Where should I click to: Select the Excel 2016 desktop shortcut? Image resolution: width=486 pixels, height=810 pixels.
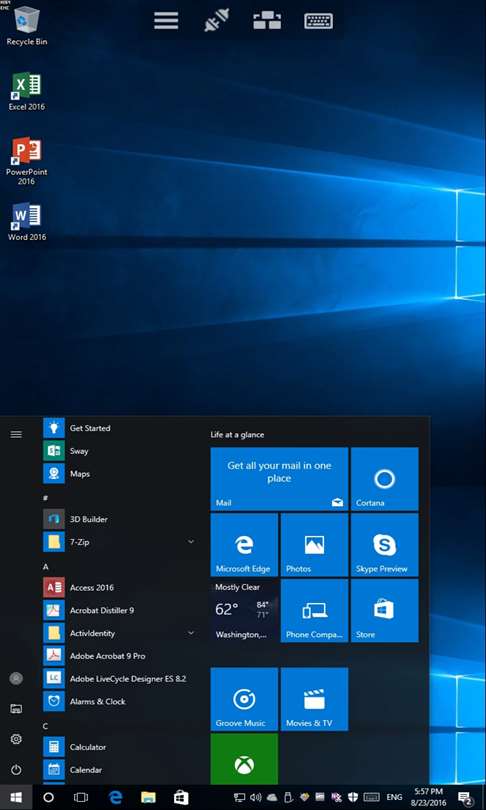point(26,92)
